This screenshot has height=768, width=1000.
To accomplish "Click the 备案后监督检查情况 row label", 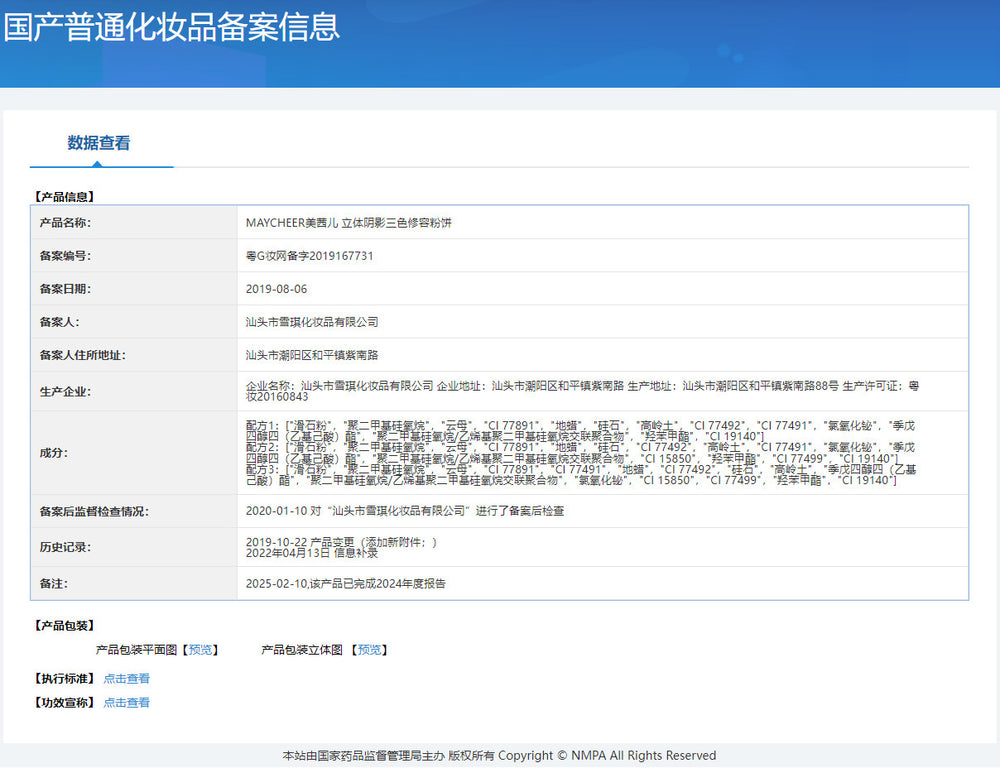I will (x=94, y=512).
